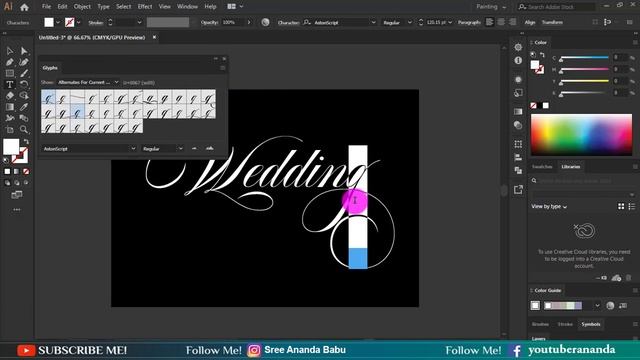
Task: Select the Pen tool
Action: [9, 62]
